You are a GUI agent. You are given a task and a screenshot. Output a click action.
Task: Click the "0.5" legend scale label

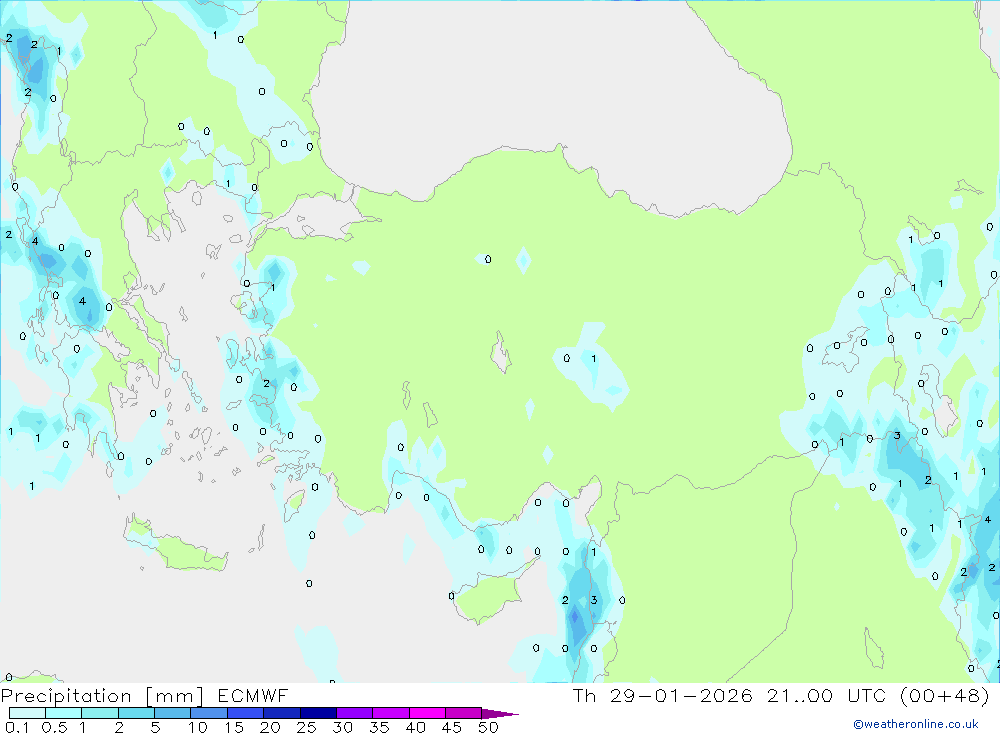click(x=55, y=727)
